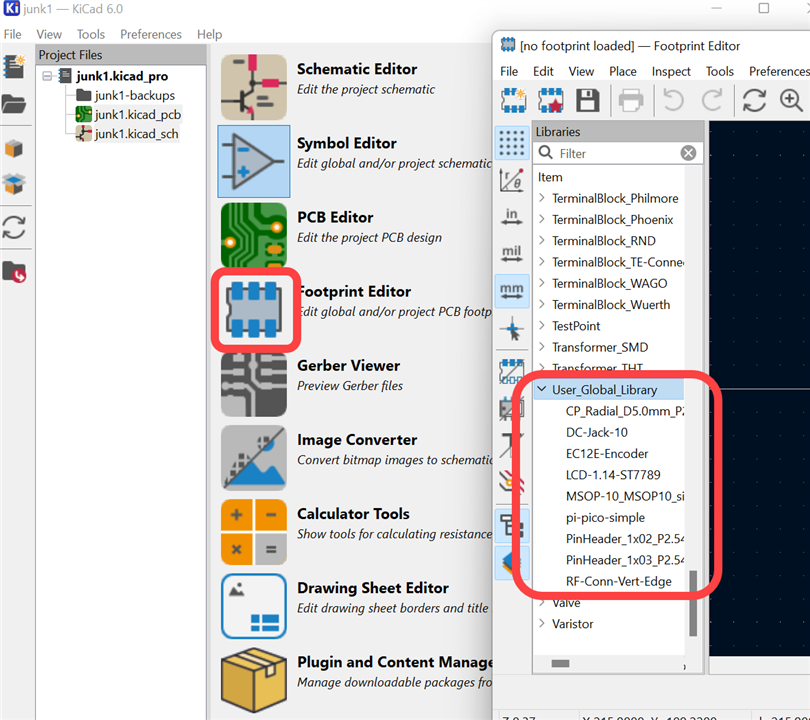This screenshot has width=810, height=720.
Task: Switch units to inches
Action: (x=512, y=217)
